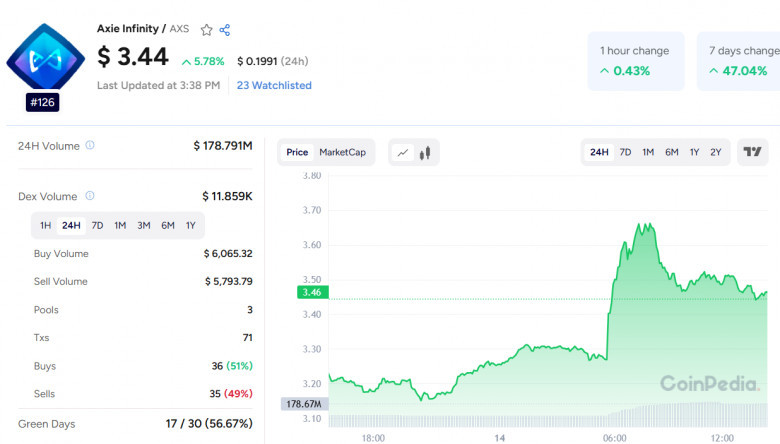Click the 1 hour change card

[x=636, y=61]
